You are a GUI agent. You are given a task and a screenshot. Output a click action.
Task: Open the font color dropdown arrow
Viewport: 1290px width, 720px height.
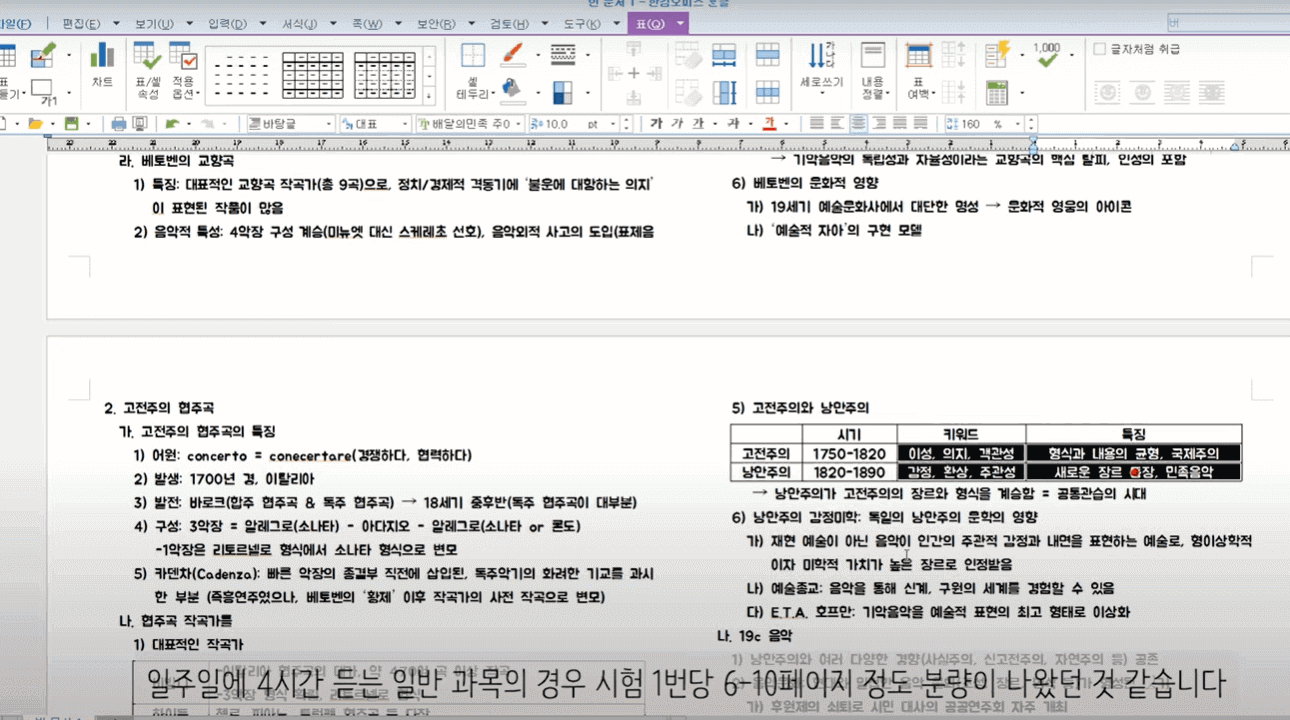787,124
